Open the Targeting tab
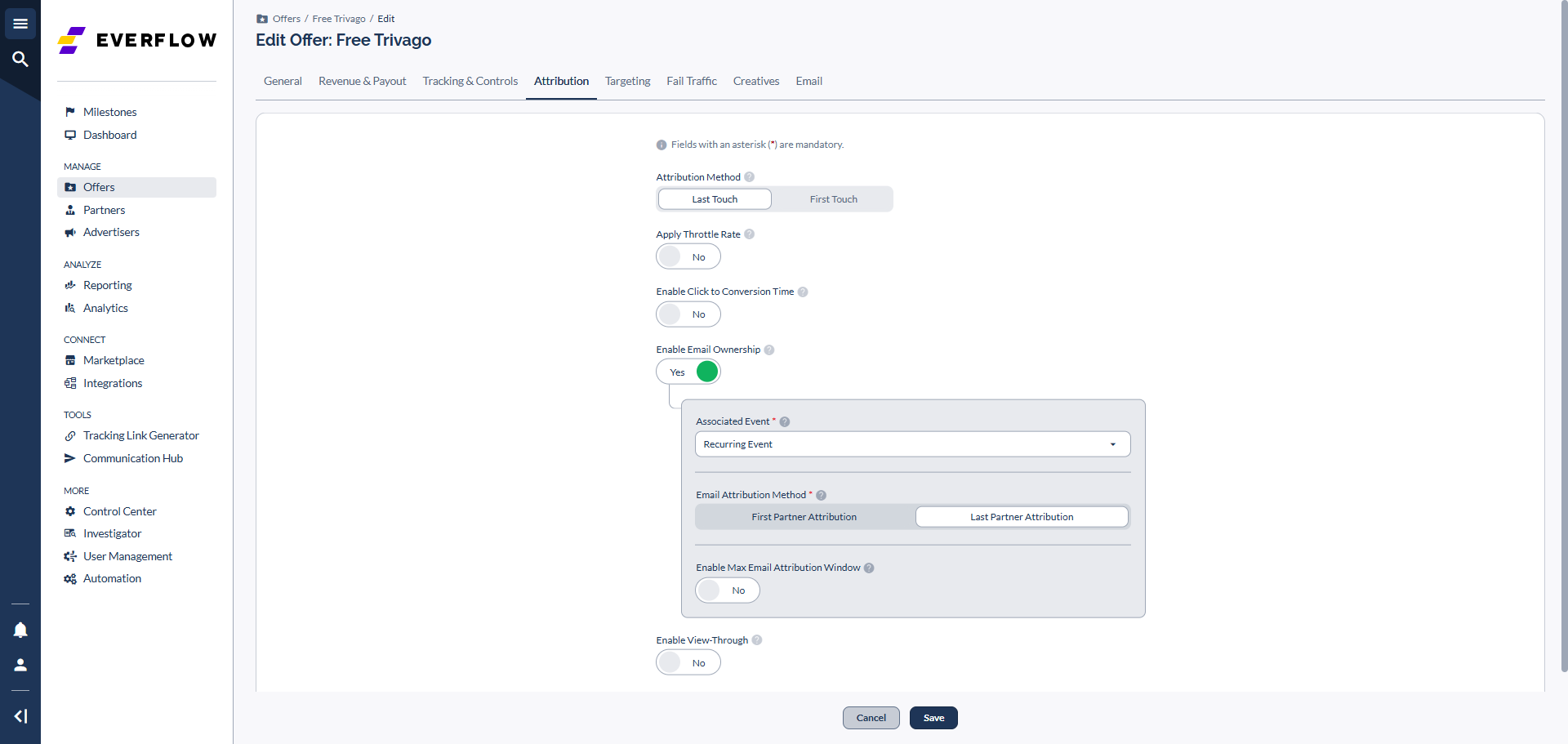Viewport: 1568px width, 744px height. tap(628, 81)
